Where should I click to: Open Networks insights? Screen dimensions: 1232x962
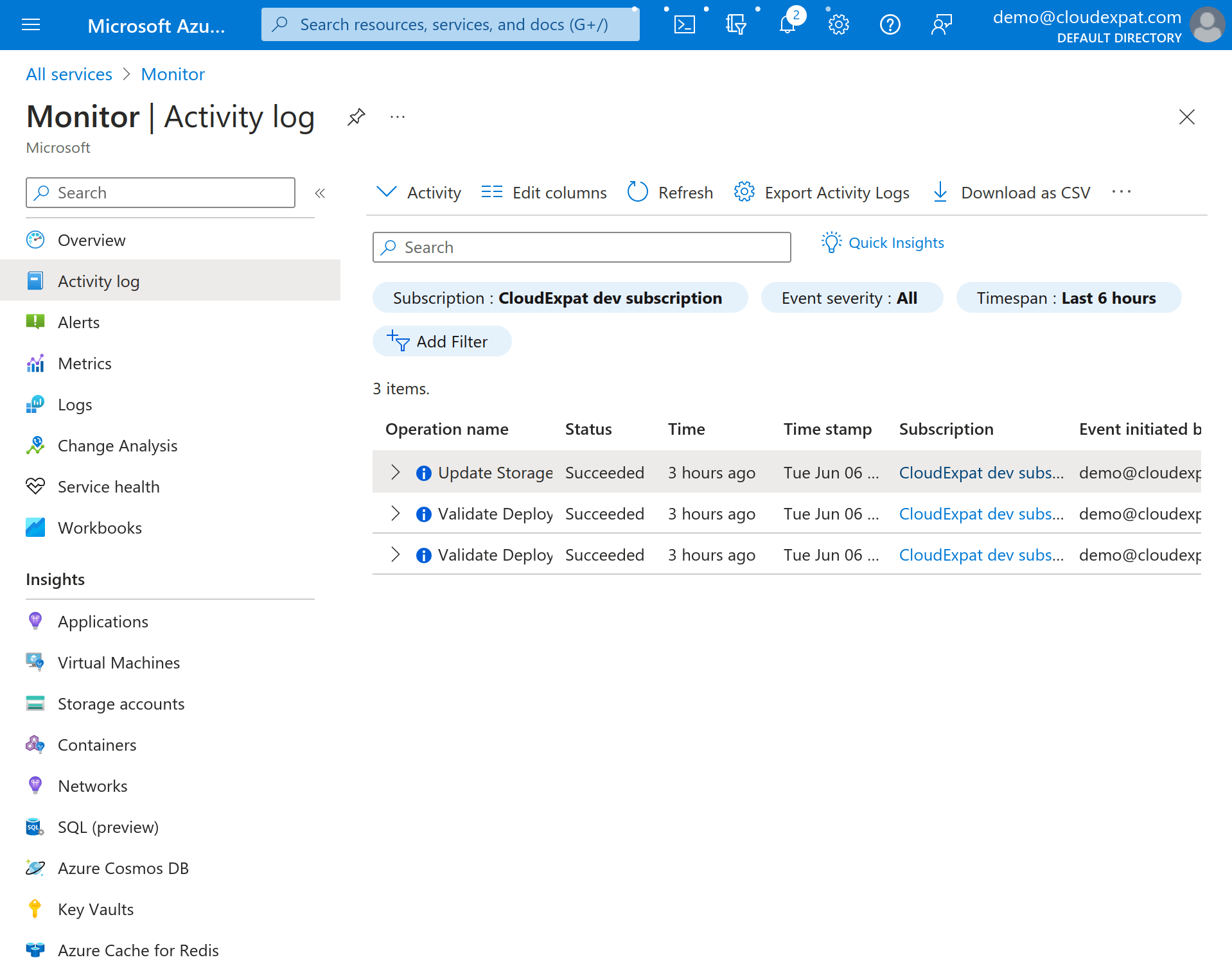pyautogui.click(x=170, y=786)
